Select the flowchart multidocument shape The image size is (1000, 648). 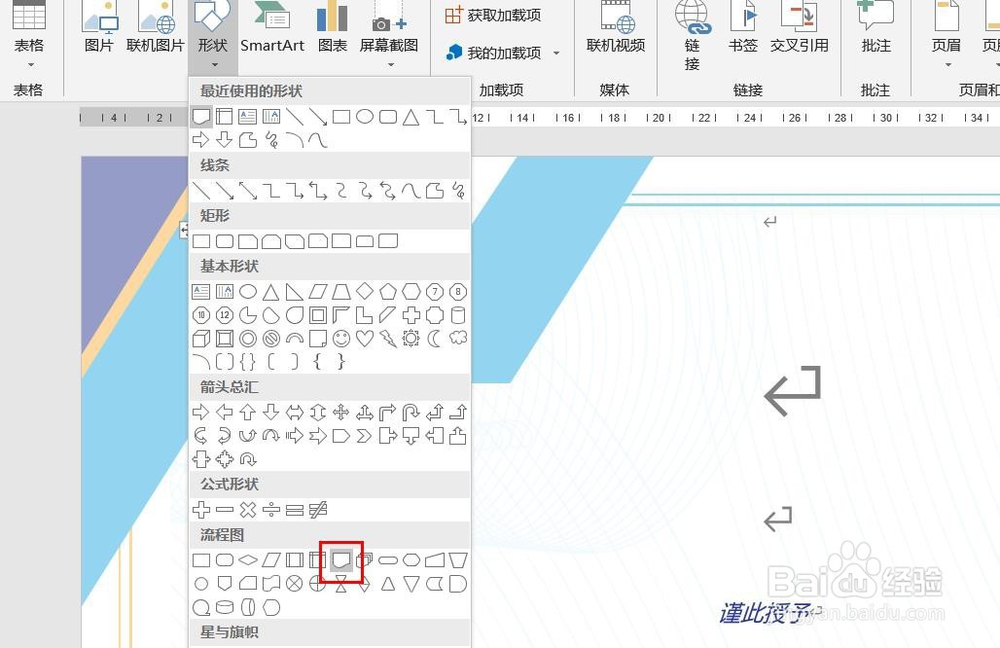pos(366,561)
